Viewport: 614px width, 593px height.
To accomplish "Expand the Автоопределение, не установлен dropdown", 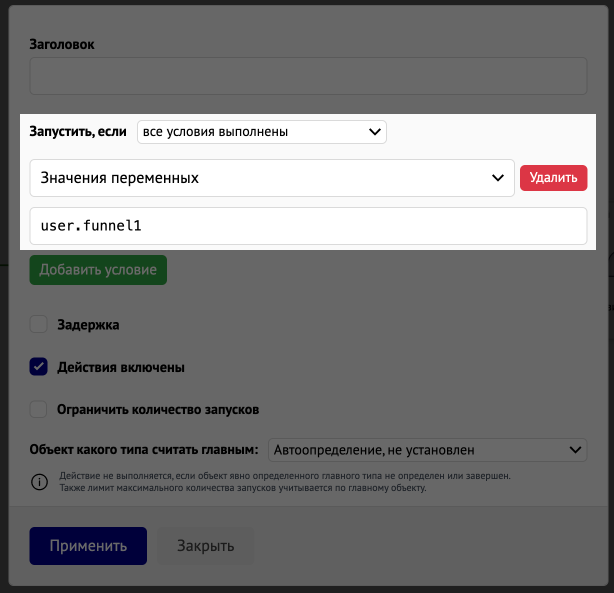I will 427,450.
